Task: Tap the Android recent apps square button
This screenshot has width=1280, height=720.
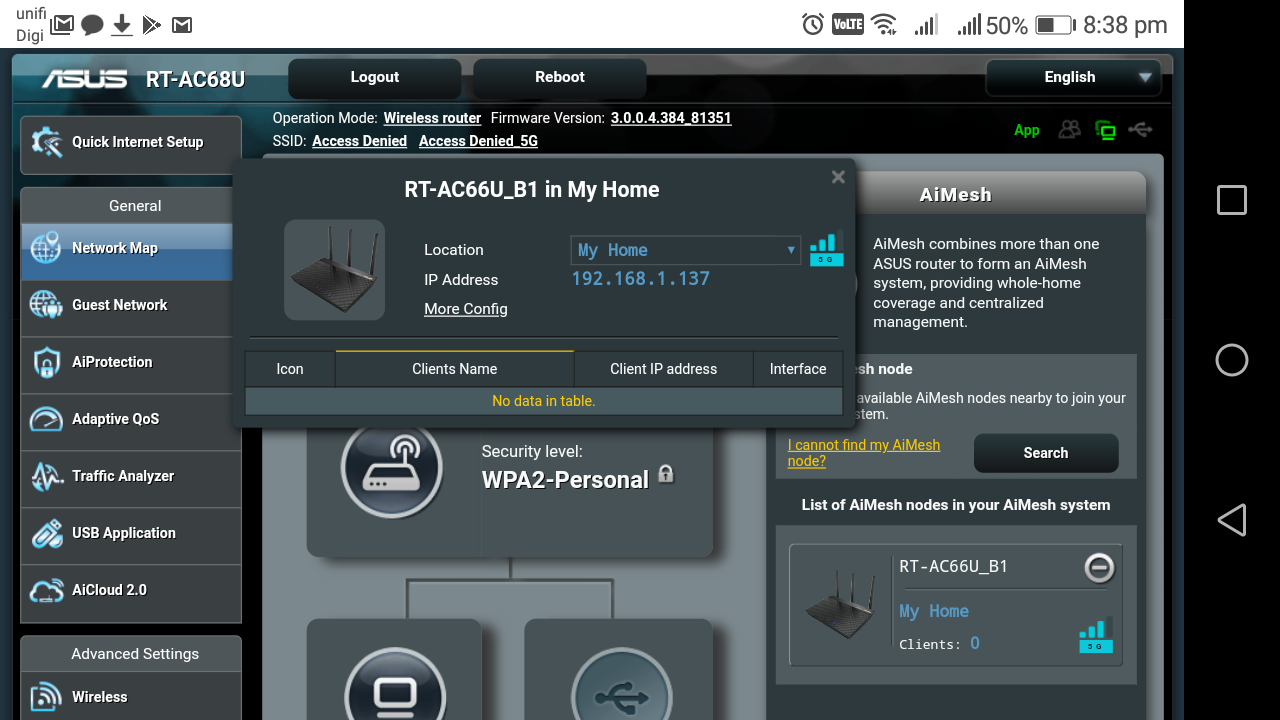Action: 1232,200
